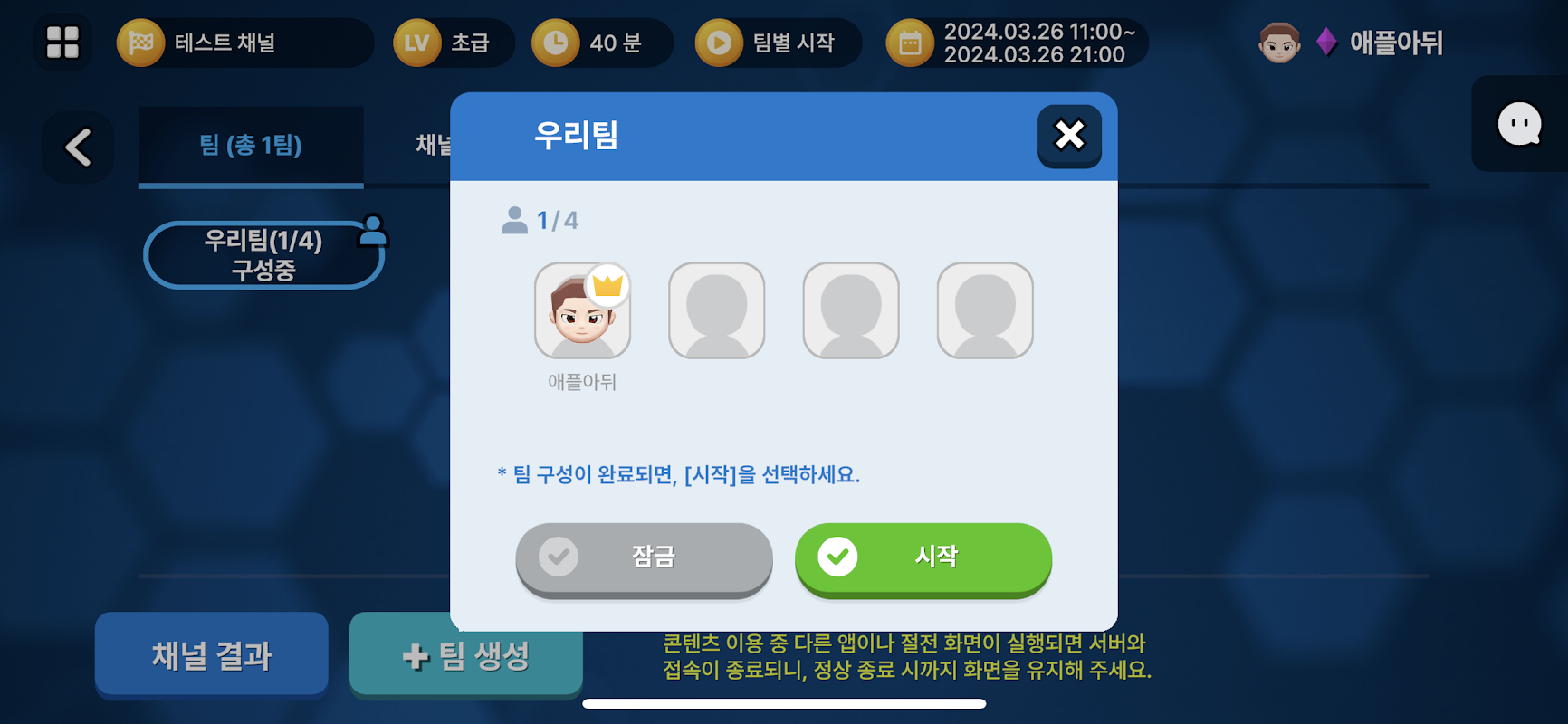Click the calendar schedule icon
The width and height of the screenshot is (1568, 724).
[x=910, y=43]
